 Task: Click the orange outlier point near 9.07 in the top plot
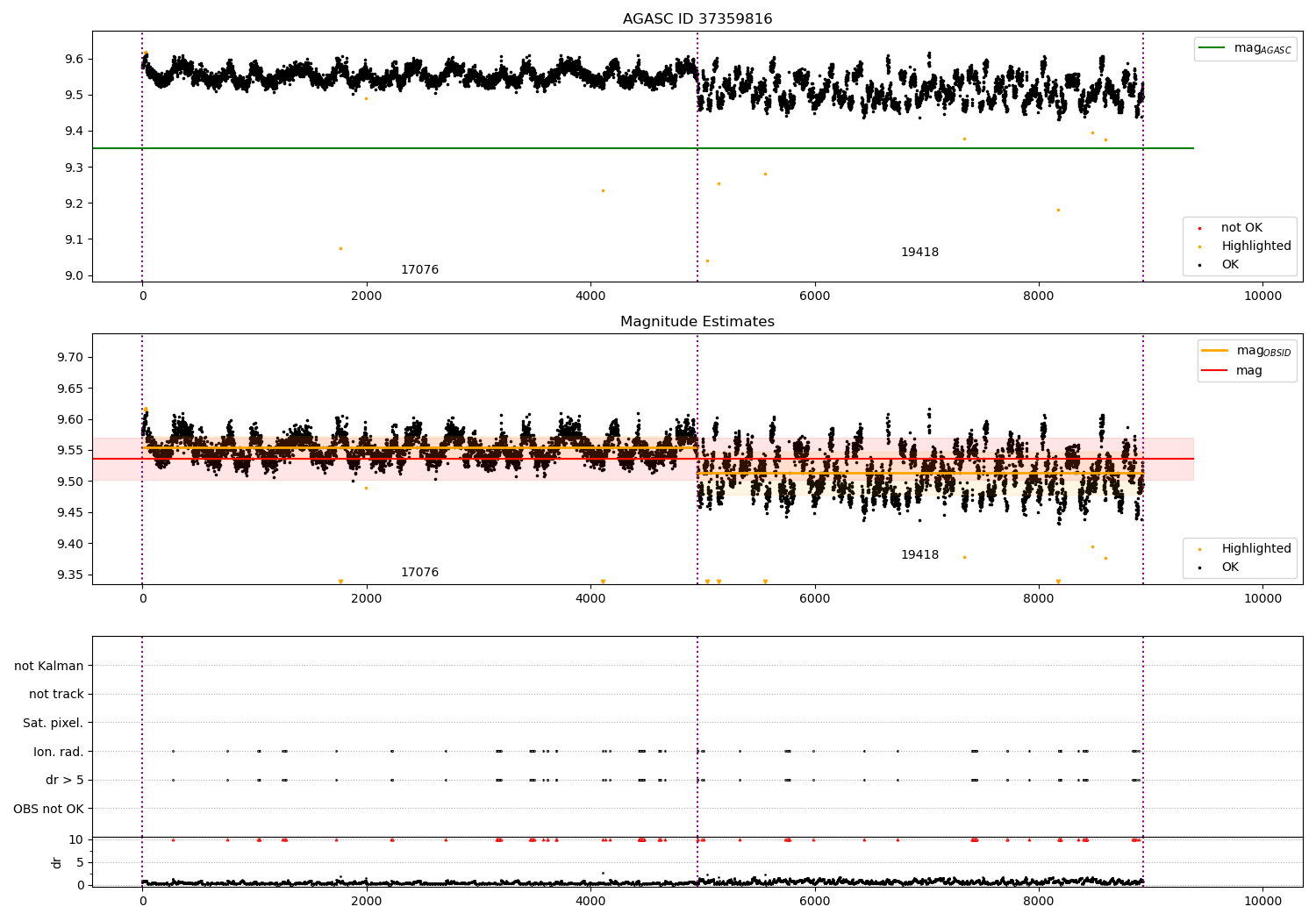(340, 248)
